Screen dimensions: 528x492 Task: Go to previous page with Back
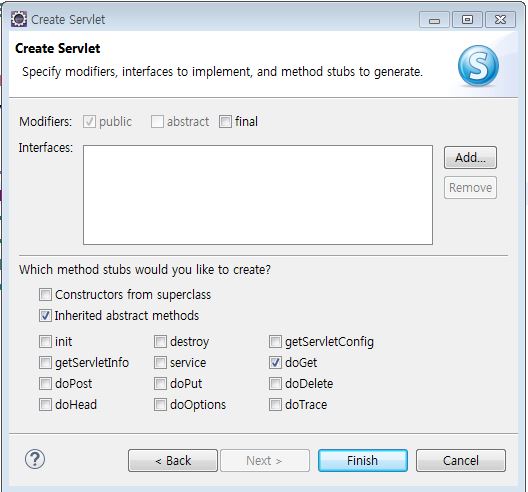click(173, 460)
